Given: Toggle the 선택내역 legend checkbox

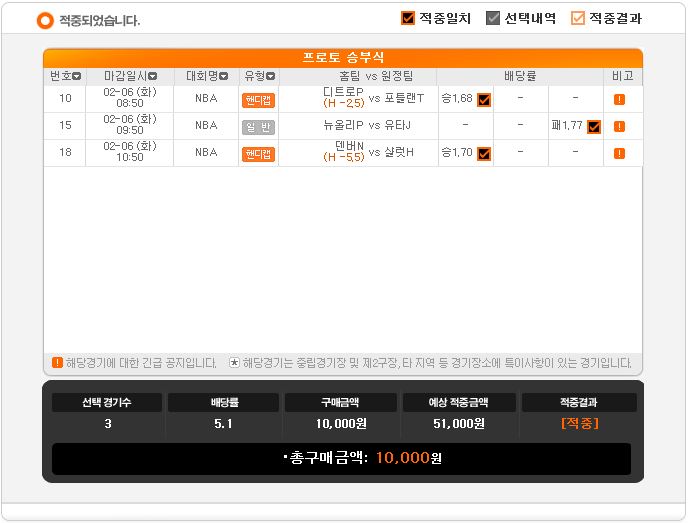Looking at the screenshot, I should [493, 18].
